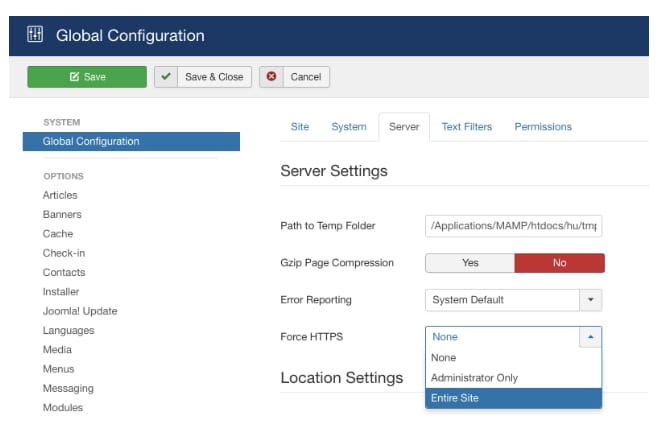
Task: Open Languages options in sidebar
Action: point(68,330)
